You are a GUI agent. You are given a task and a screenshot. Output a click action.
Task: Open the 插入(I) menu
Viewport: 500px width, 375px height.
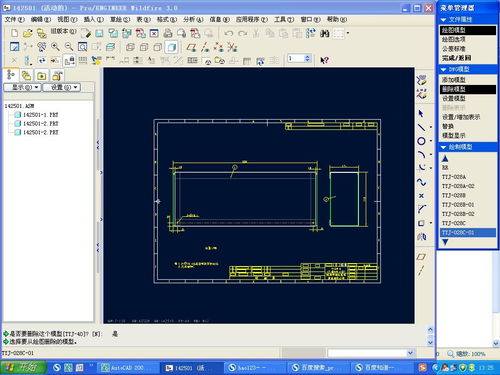pos(93,19)
